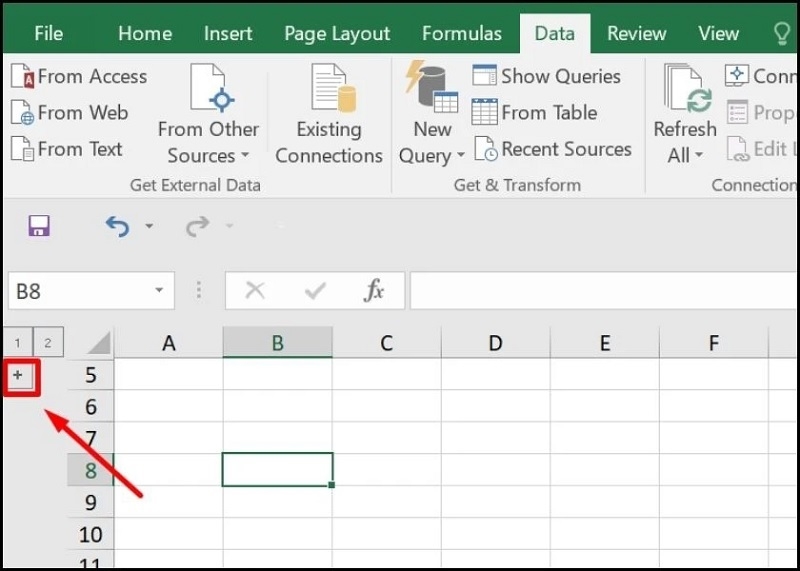This screenshot has height=571, width=800.
Task: Click the From Web import icon
Action: (x=22, y=113)
